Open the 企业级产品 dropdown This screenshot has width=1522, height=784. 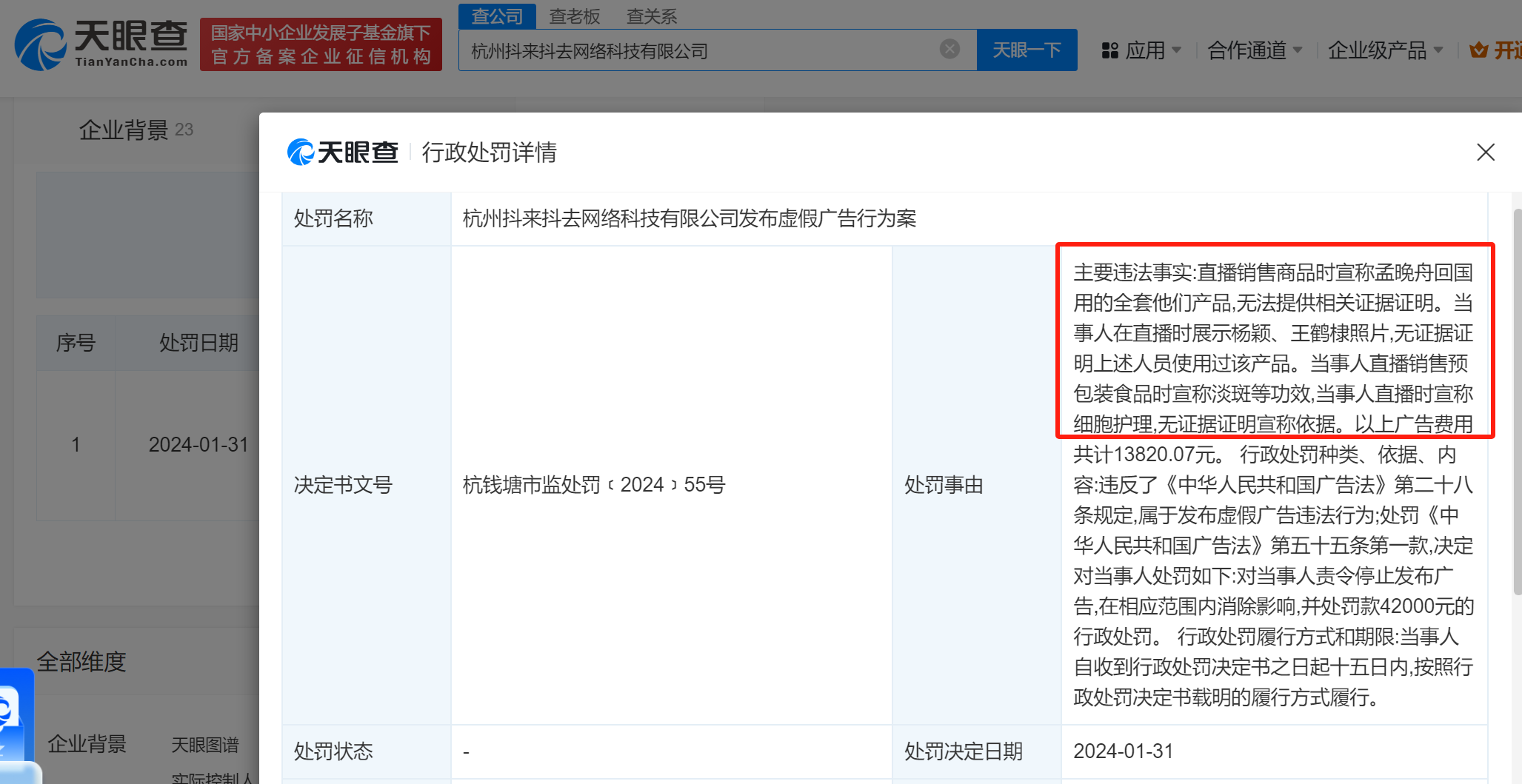(1384, 50)
